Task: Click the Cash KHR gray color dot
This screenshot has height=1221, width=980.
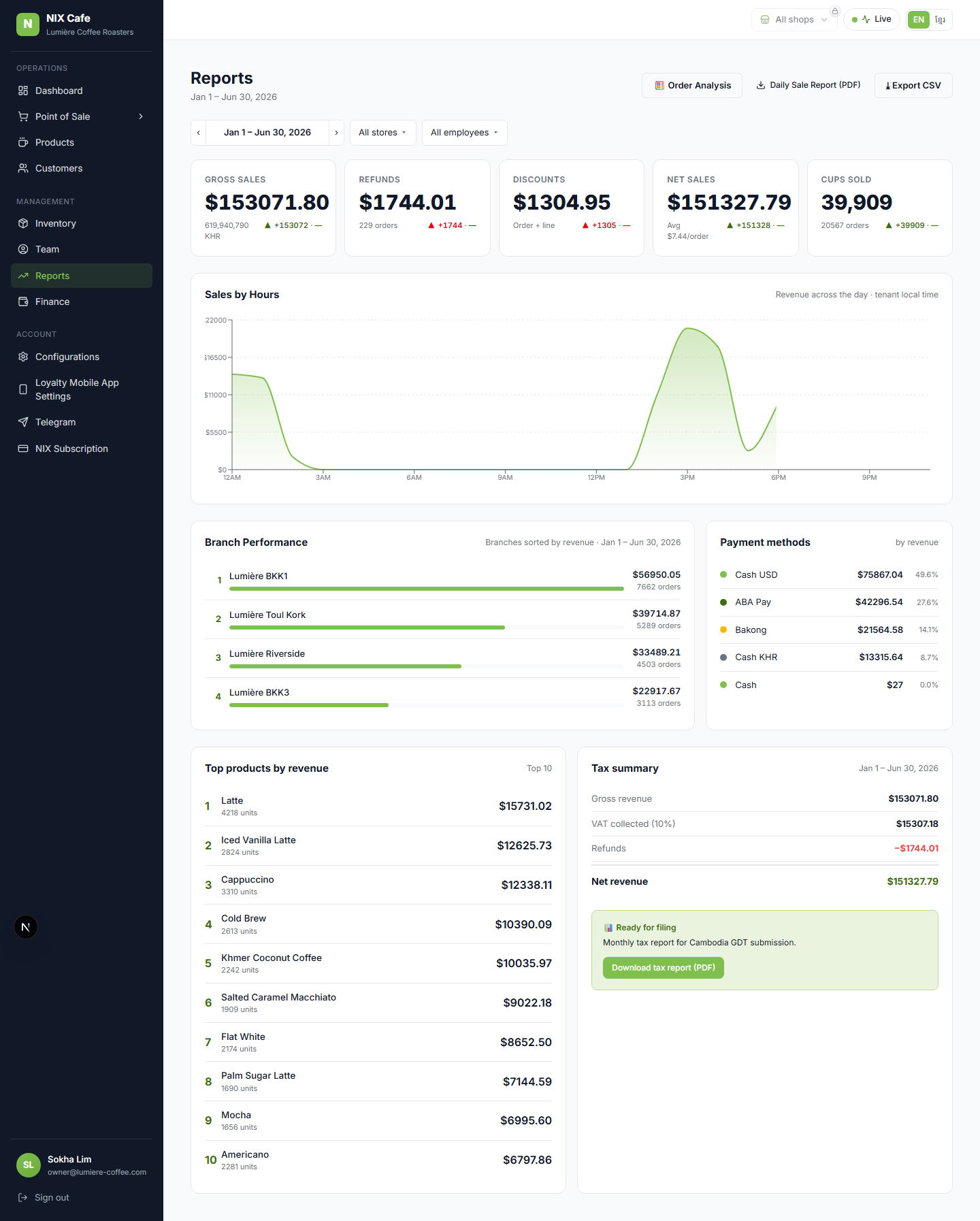Action: (723, 657)
